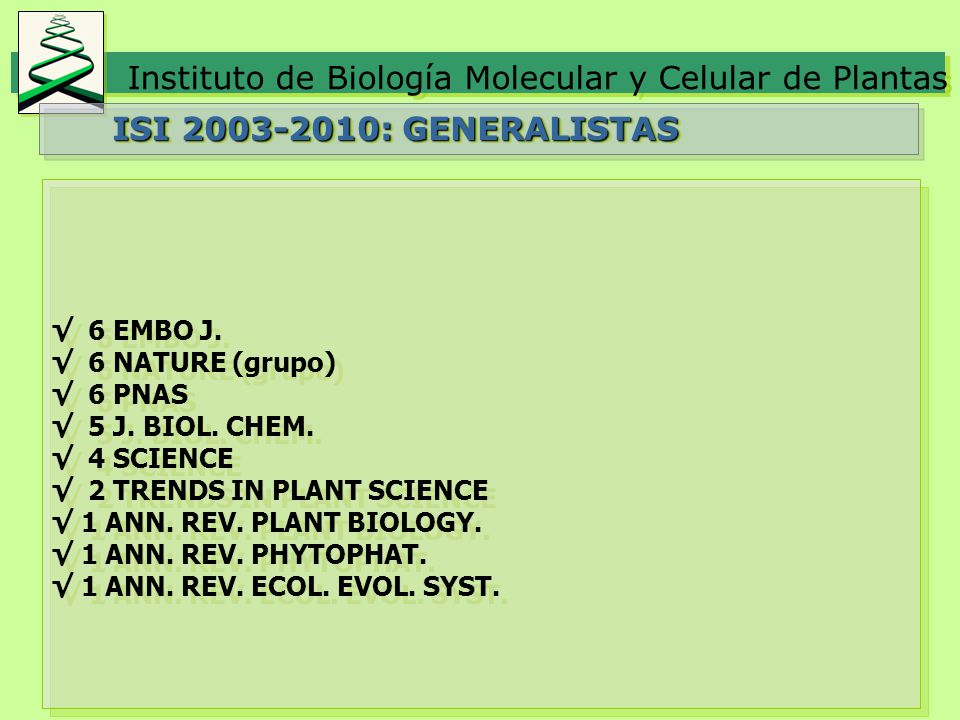Select the Instituto de Biología Molecular header text
The height and width of the screenshot is (720, 960).
(x=538, y=78)
